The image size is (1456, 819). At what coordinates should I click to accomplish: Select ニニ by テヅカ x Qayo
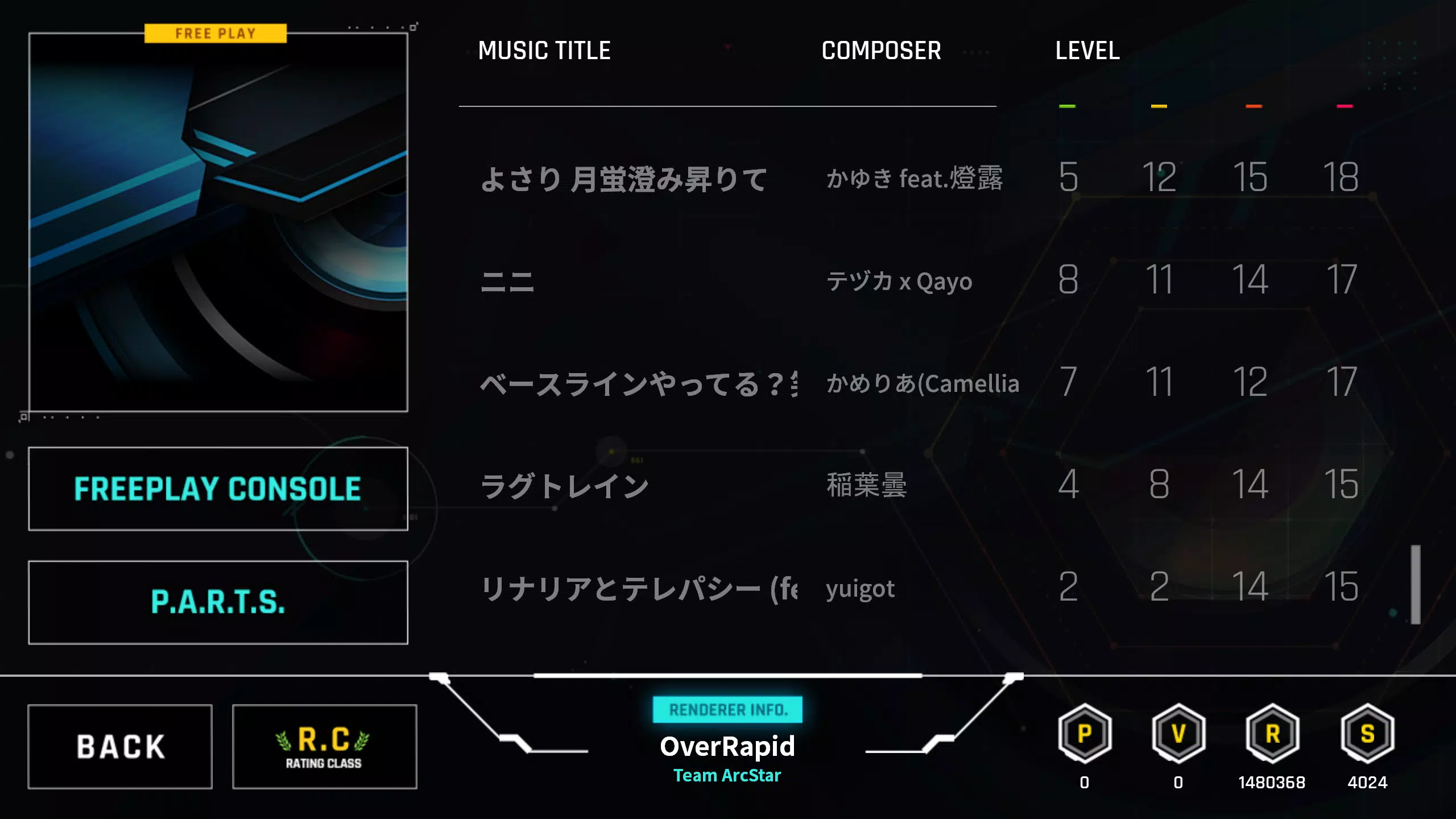click(x=728, y=281)
